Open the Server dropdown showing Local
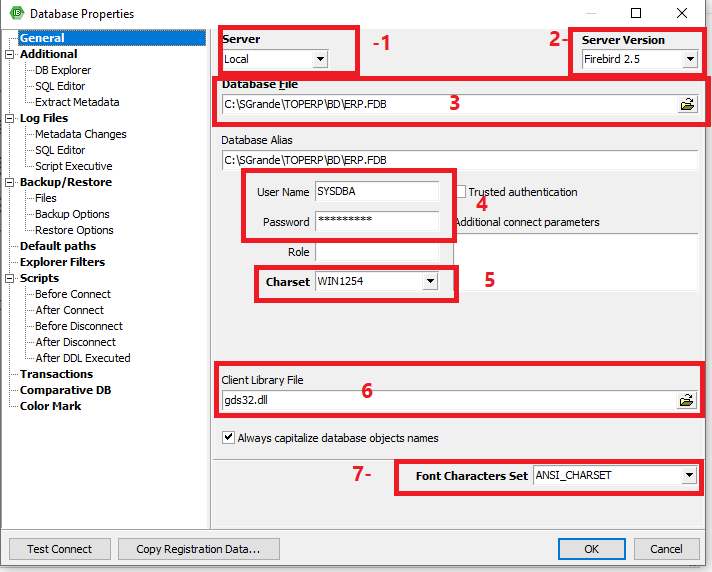Viewport: 712px width, 572px height. (x=320, y=60)
